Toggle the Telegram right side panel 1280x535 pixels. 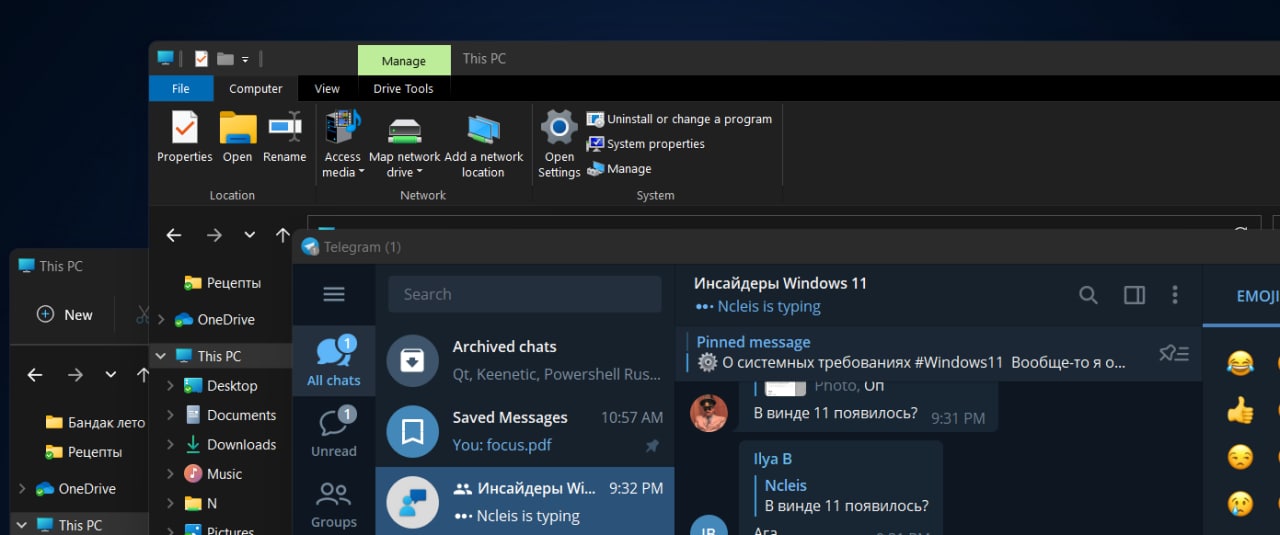click(1134, 295)
